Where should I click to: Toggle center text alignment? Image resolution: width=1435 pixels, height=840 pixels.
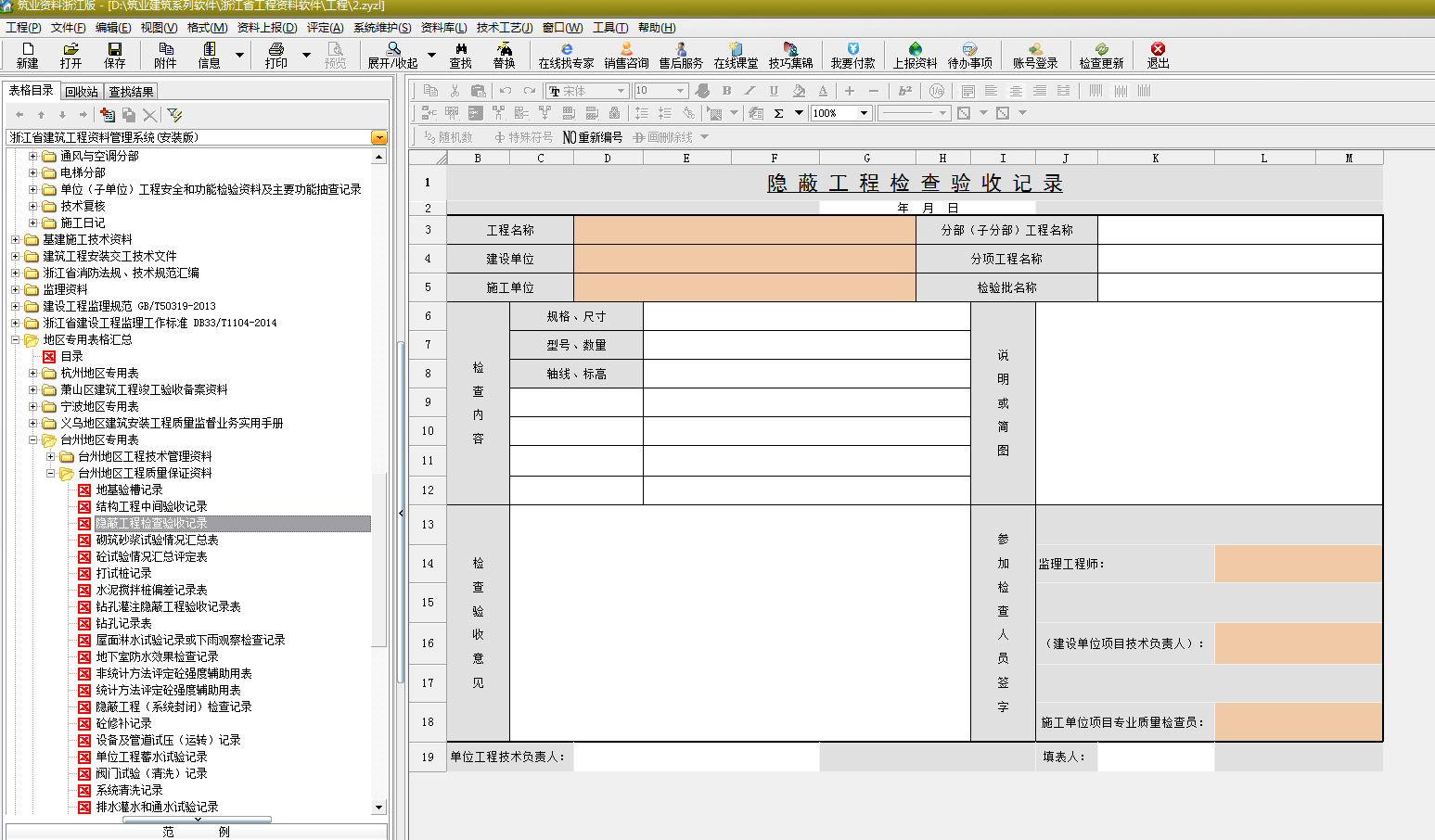(1016, 91)
